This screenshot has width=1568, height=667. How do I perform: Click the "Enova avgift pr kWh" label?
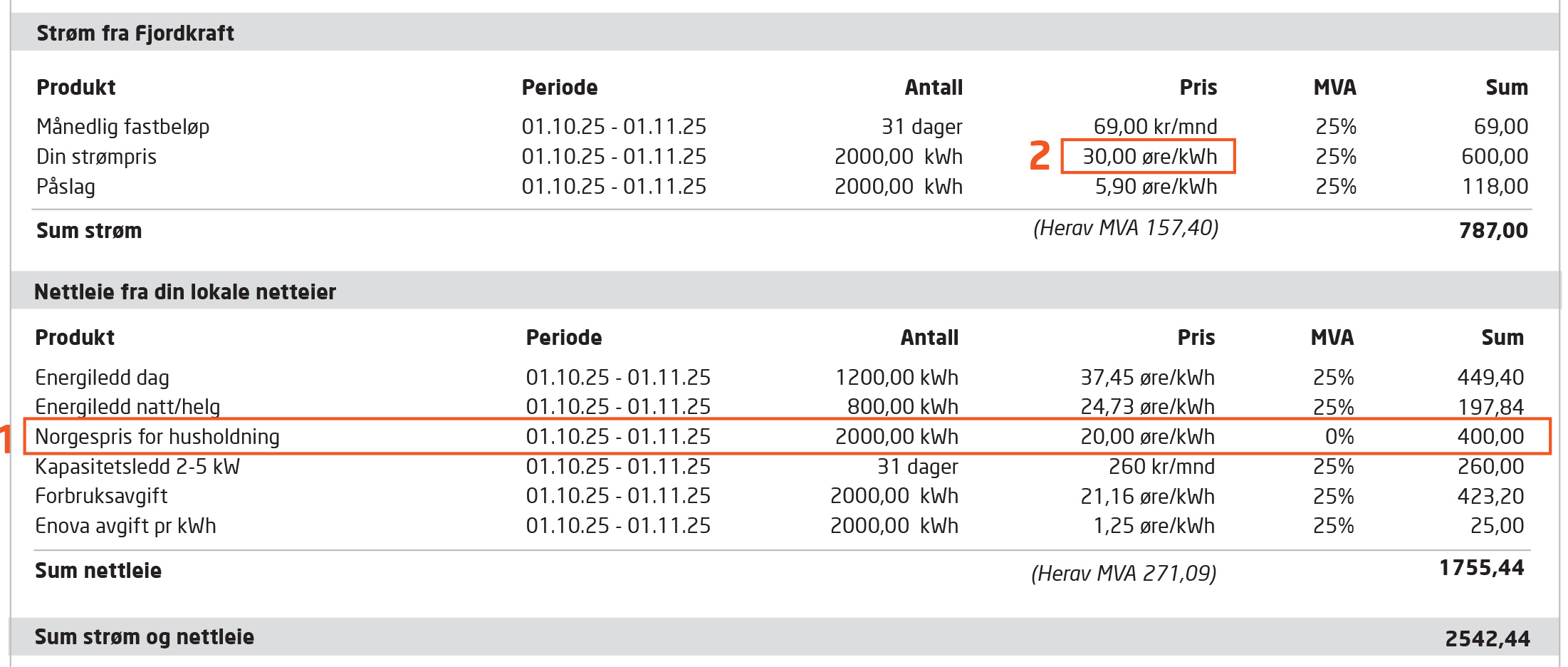coord(125,526)
